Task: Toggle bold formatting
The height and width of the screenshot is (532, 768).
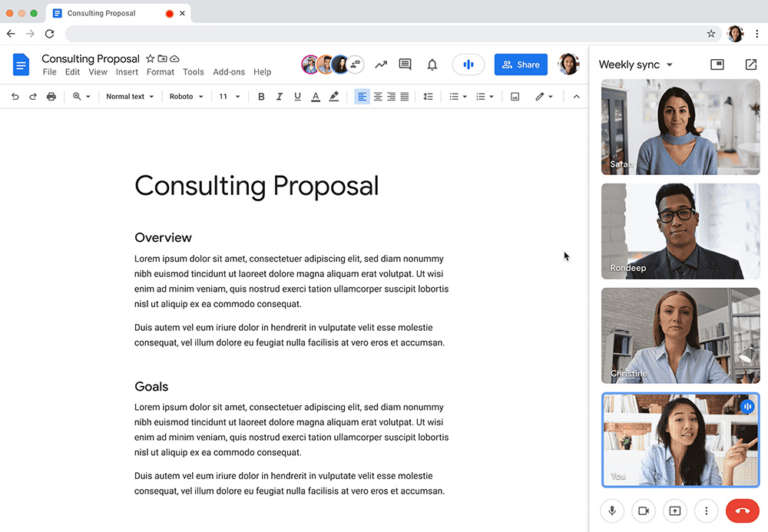Action: (261, 97)
